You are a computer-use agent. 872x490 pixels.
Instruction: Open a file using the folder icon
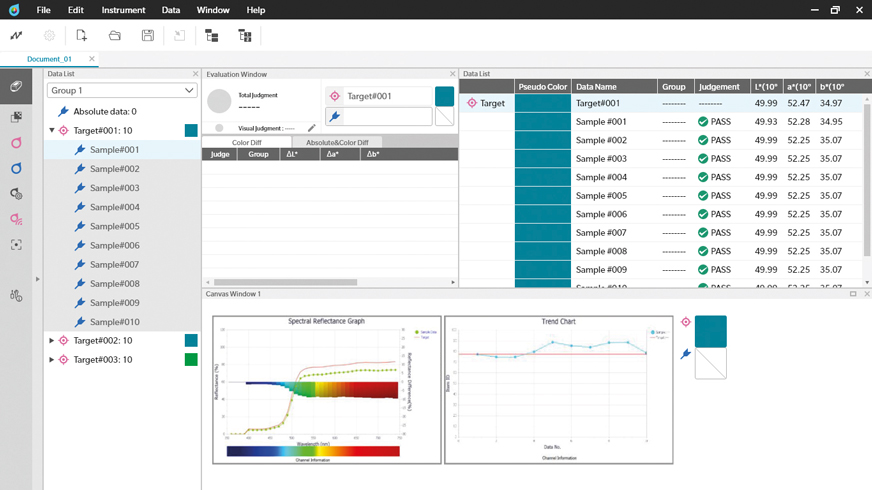tap(115, 36)
